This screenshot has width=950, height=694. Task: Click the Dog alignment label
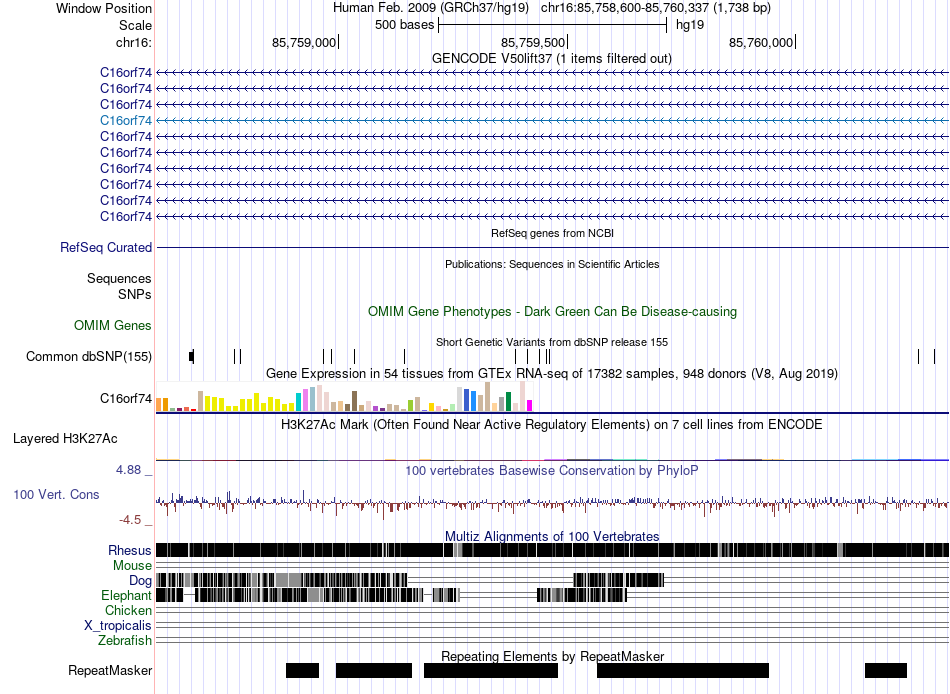point(140,581)
